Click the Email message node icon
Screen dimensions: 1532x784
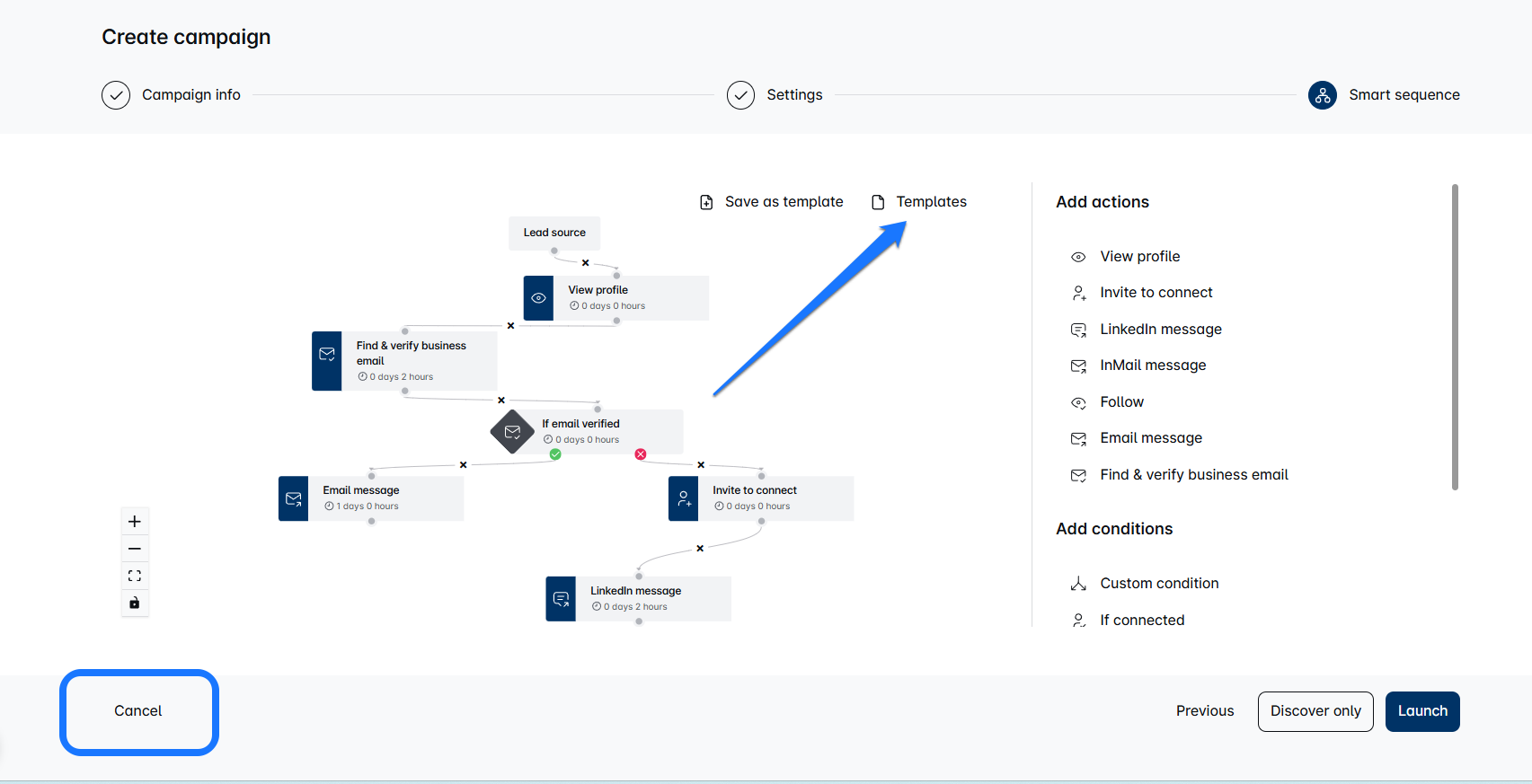[294, 498]
